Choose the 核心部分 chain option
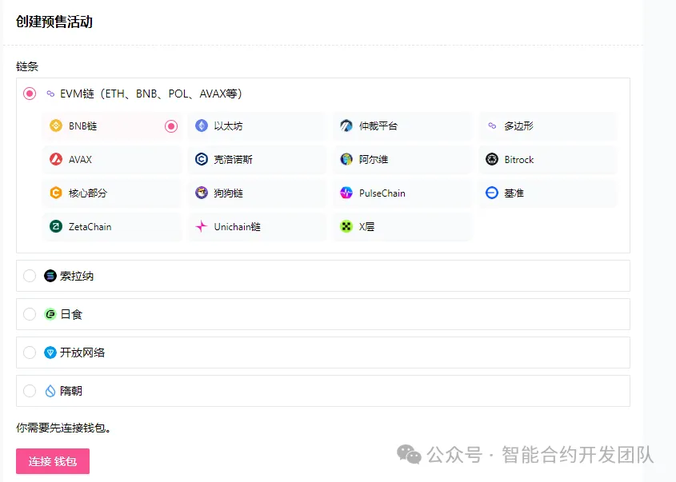Image resolution: width=676 pixels, height=482 pixels. (112, 193)
